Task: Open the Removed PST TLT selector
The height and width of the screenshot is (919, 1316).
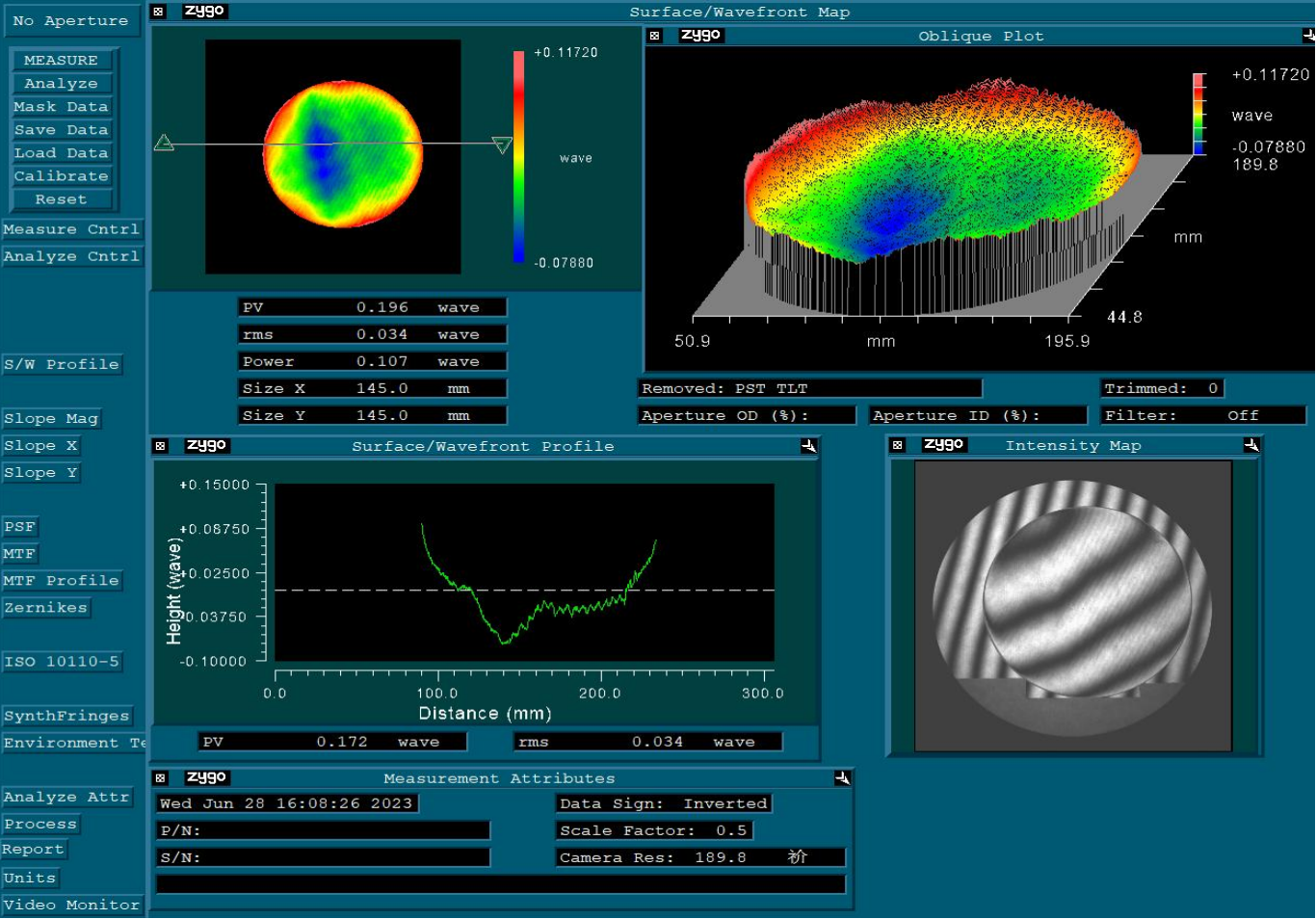Action: pyautogui.click(x=810, y=388)
